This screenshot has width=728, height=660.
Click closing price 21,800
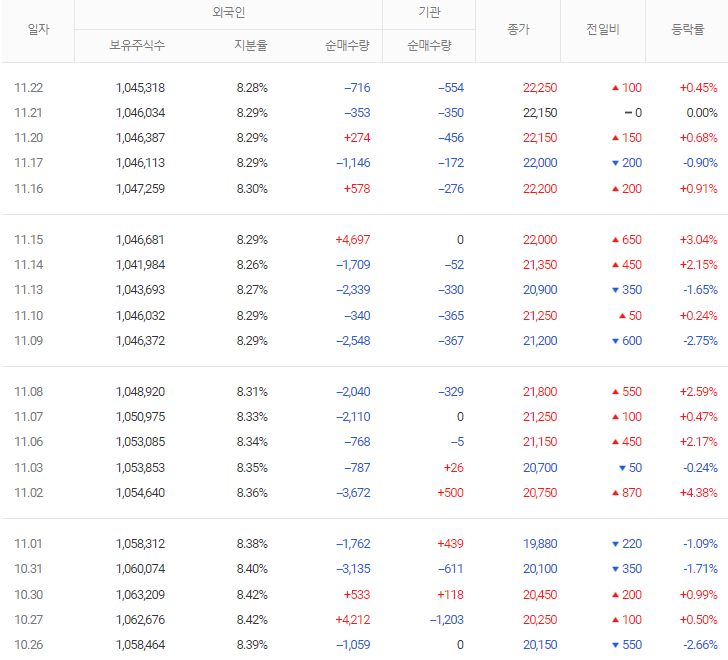coord(540,392)
